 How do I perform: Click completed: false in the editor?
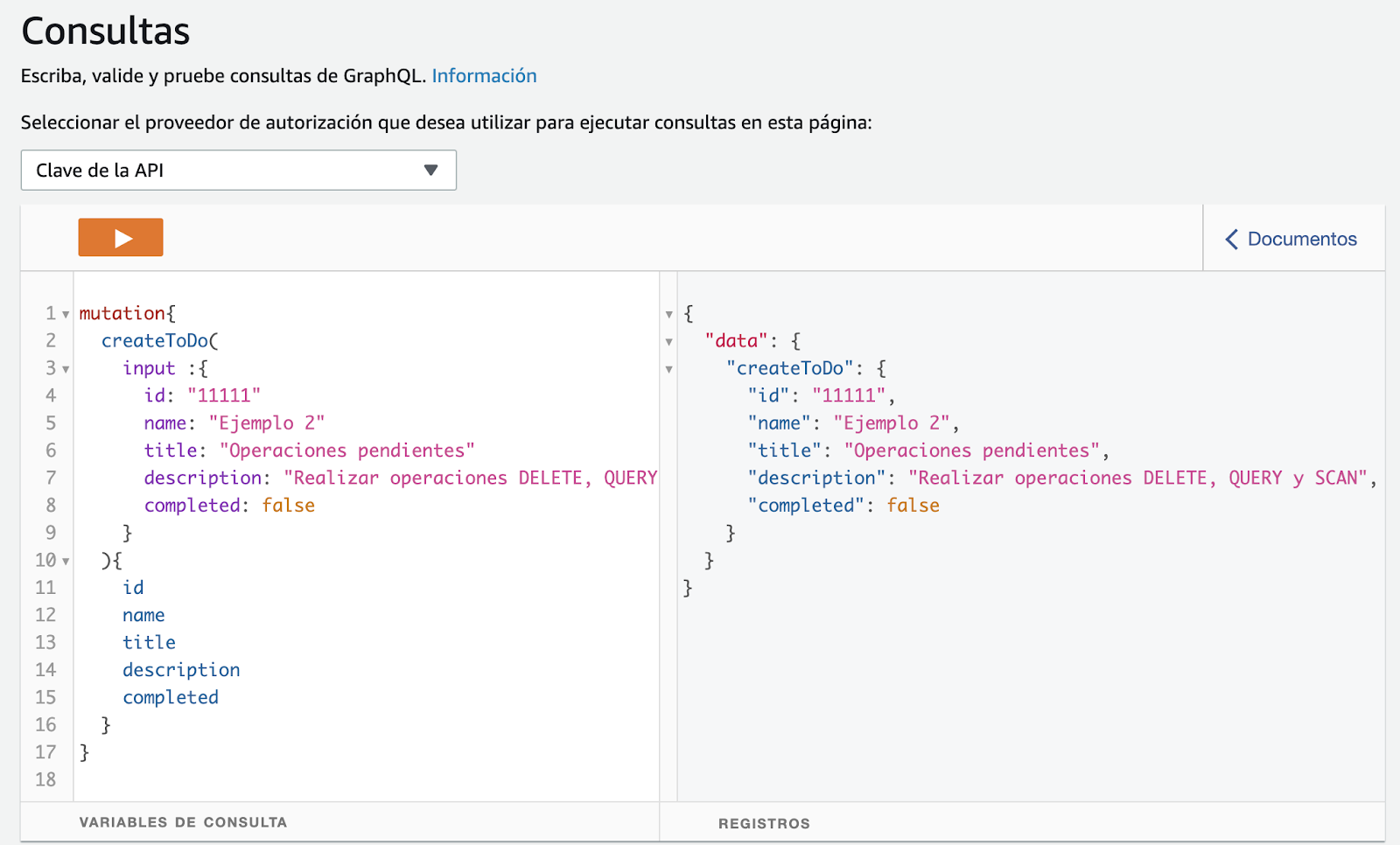[x=229, y=506]
